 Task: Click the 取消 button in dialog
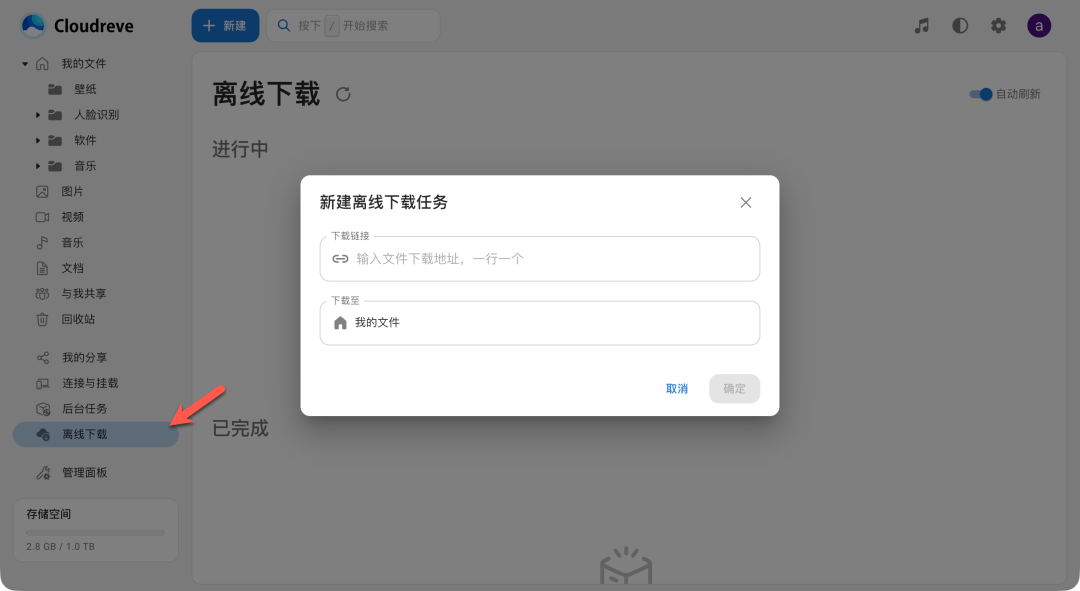click(x=677, y=389)
